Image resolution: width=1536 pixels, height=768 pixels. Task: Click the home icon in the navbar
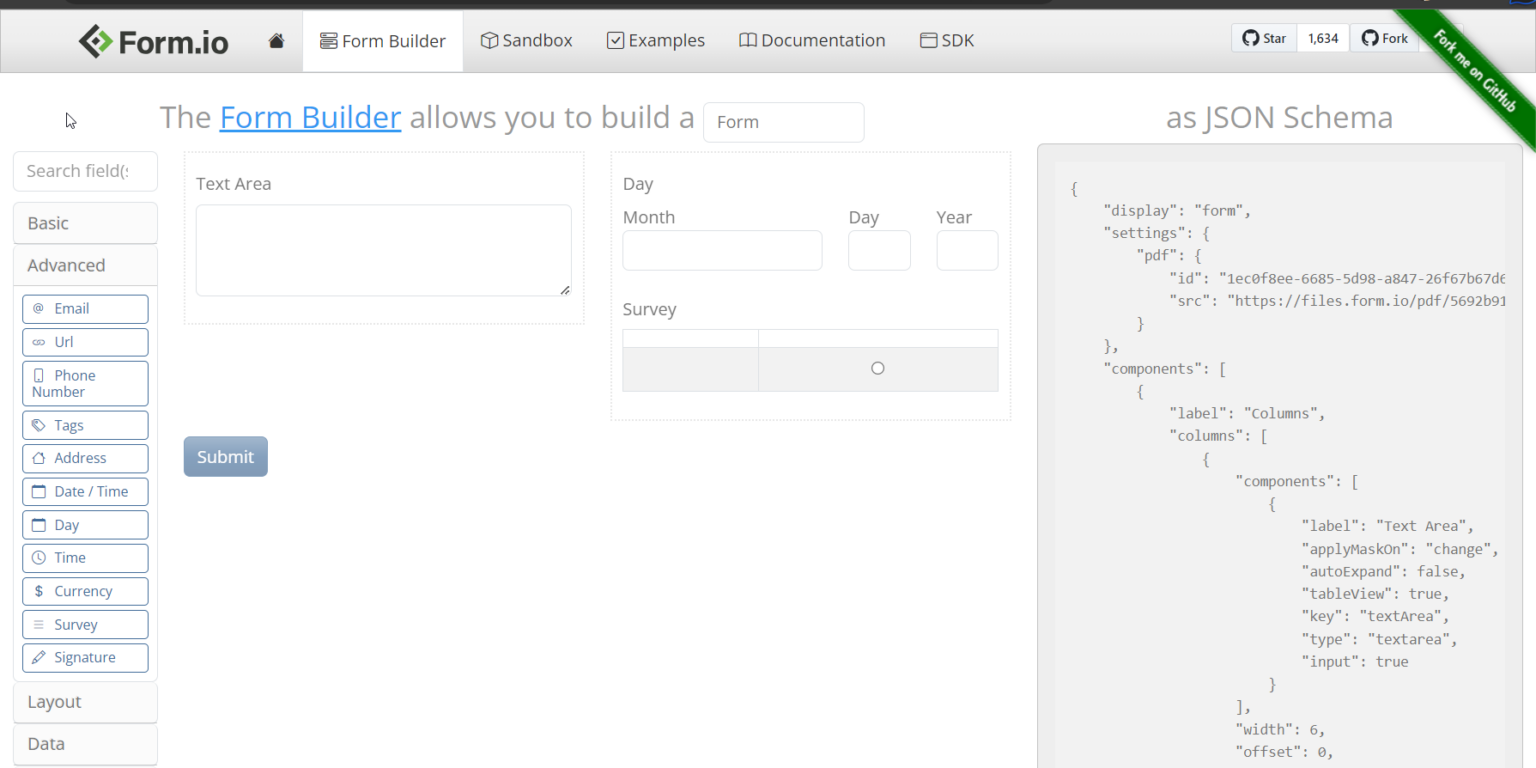pyautogui.click(x=276, y=40)
